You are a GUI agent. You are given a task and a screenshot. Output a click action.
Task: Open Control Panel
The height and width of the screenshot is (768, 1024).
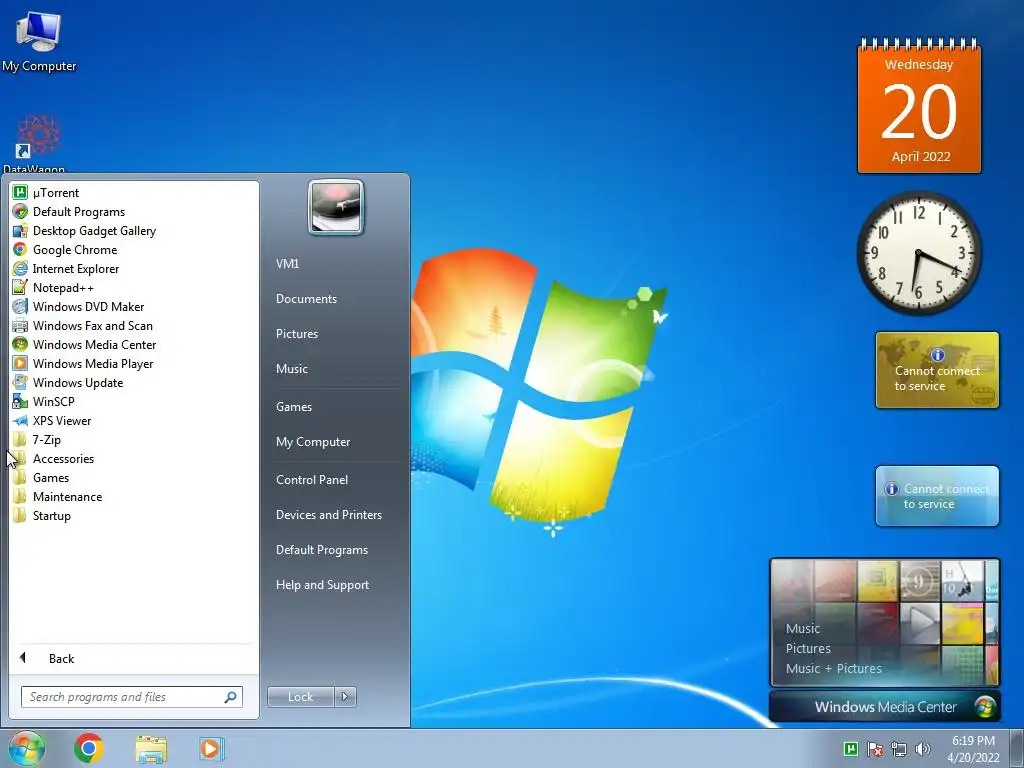(x=312, y=480)
